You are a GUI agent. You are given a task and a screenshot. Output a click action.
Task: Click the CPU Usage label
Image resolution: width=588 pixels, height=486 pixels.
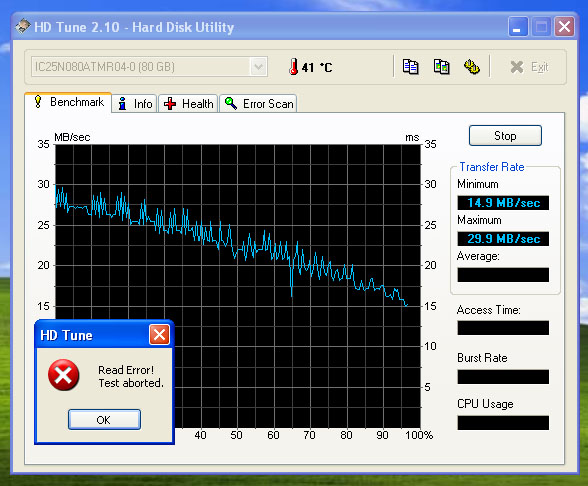[x=485, y=404]
